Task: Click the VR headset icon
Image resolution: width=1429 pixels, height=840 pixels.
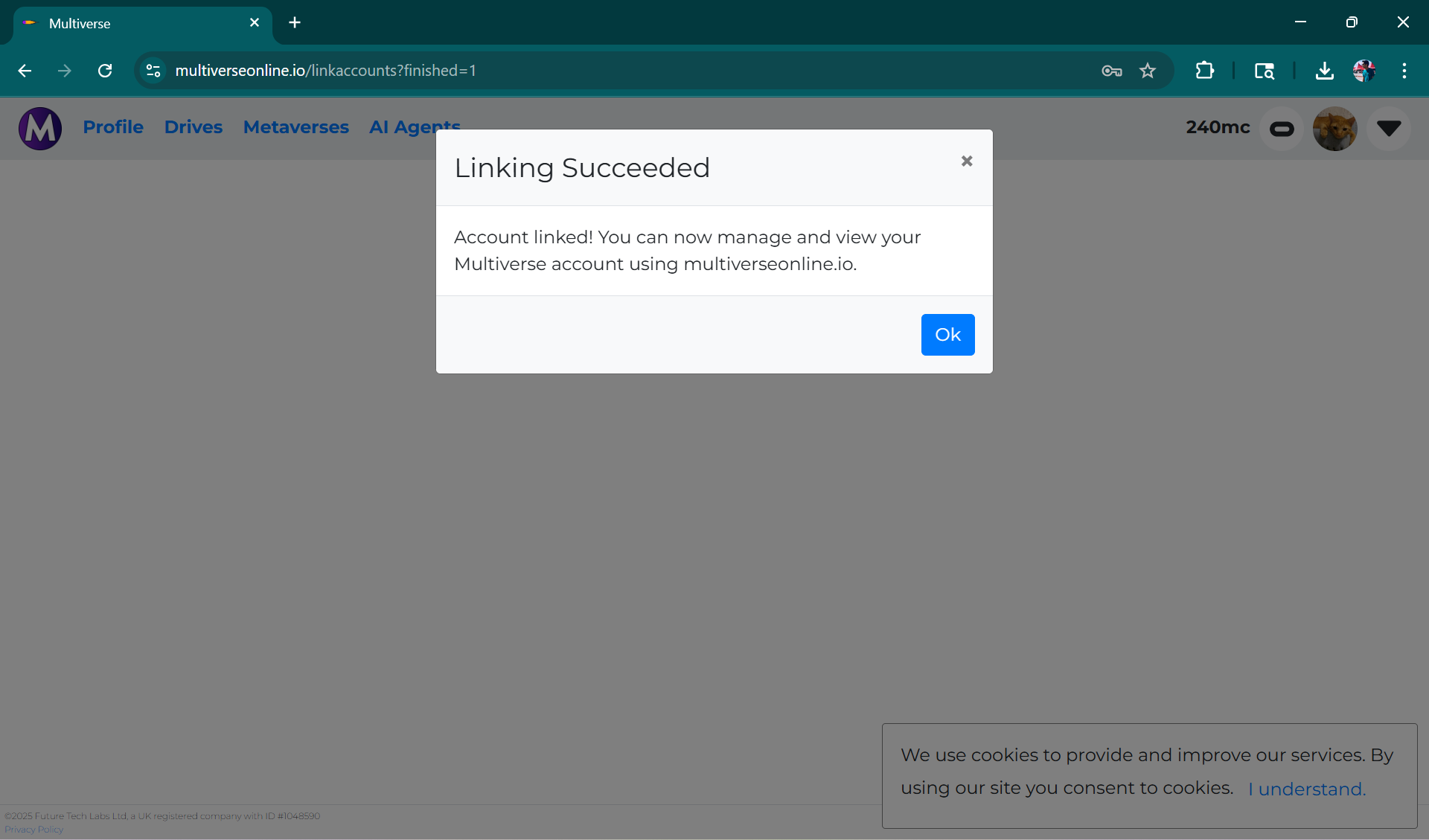Action: (x=1281, y=129)
